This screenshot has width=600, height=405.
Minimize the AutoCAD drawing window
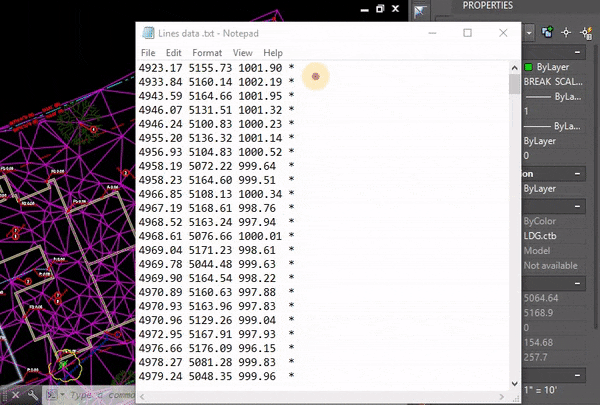pyautogui.click(x=365, y=9)
